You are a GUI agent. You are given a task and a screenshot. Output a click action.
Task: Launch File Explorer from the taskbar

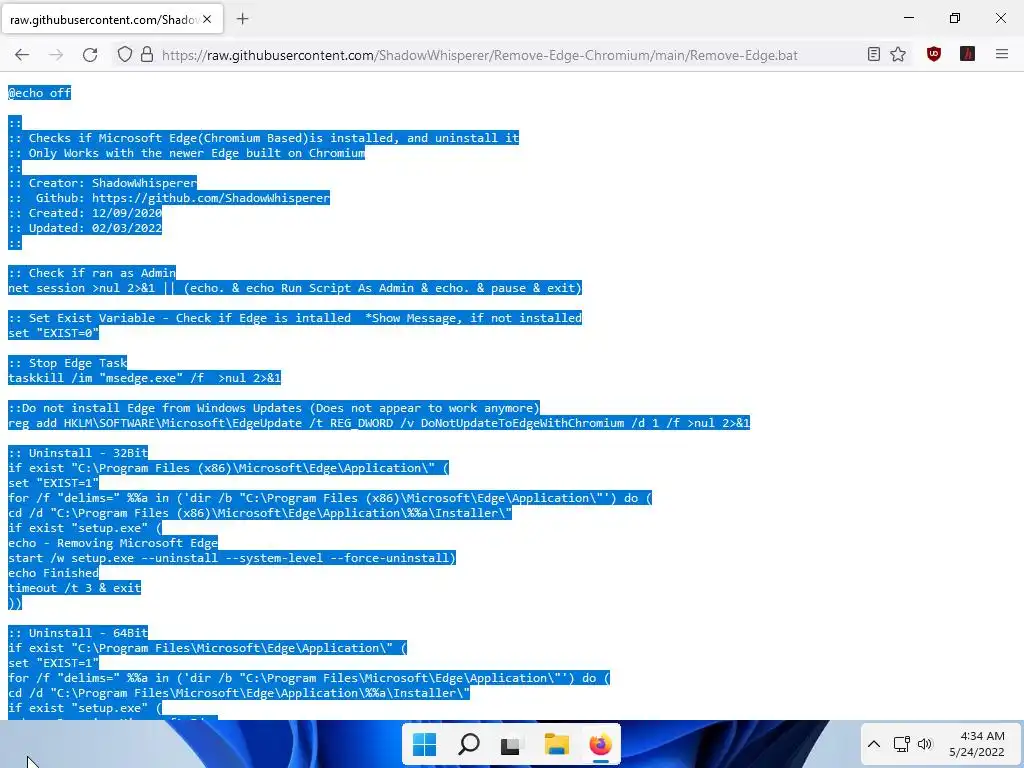[x=556, y=744]
